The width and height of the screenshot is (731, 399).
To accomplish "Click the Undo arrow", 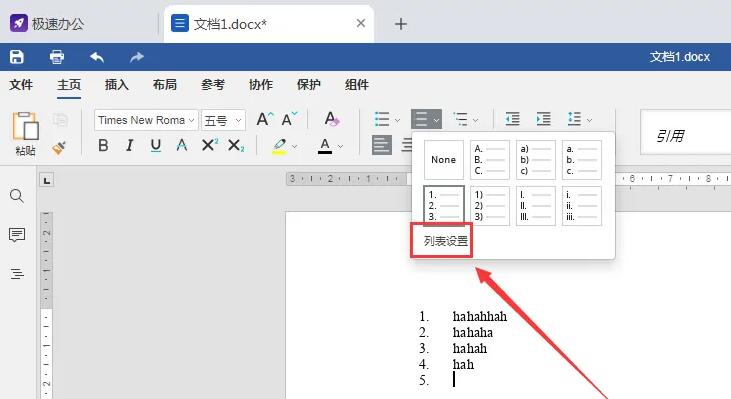I will [97, 57].
